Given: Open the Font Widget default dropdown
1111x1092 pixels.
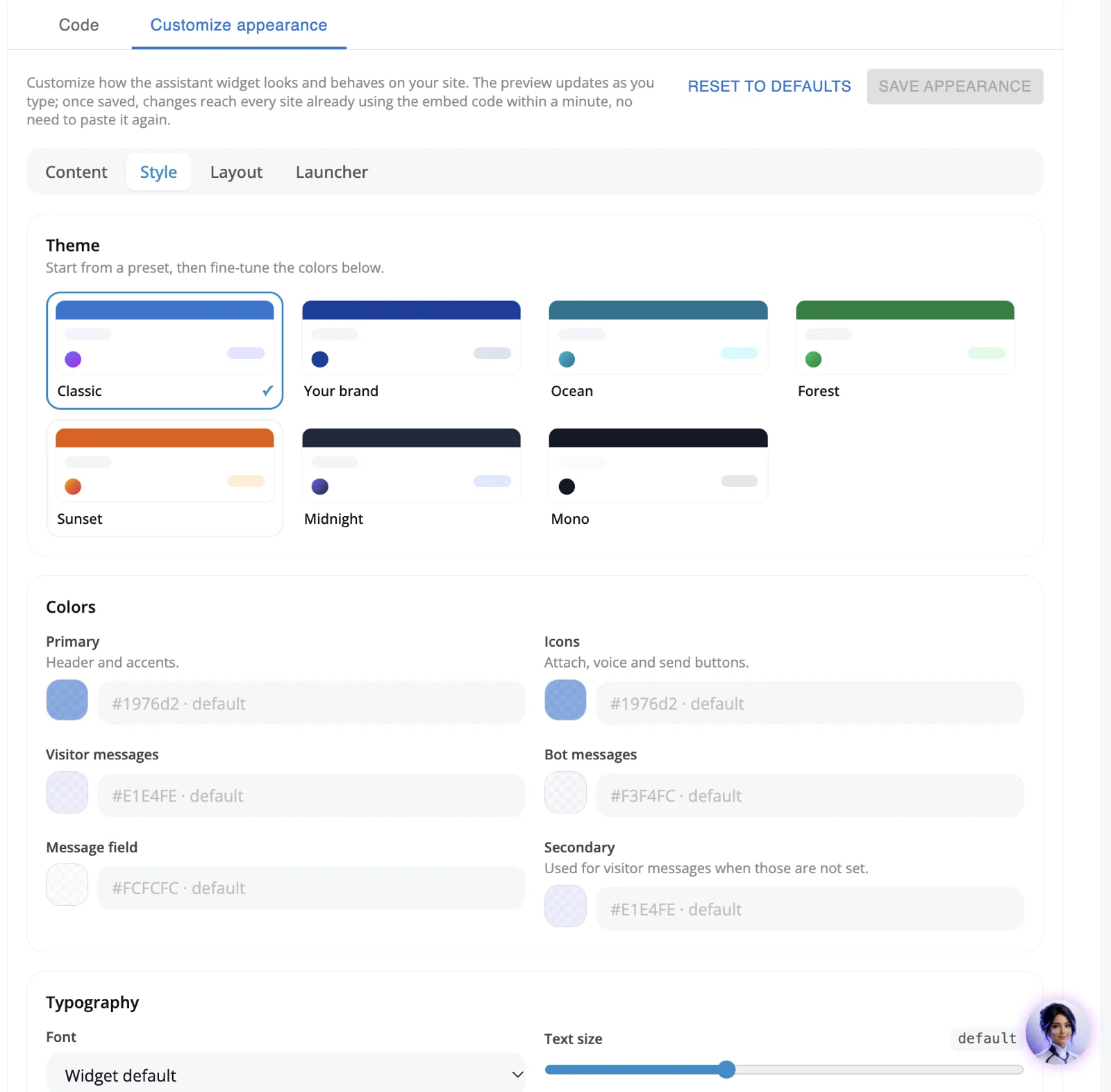Looking at the screenshot, I should 285,1075.
